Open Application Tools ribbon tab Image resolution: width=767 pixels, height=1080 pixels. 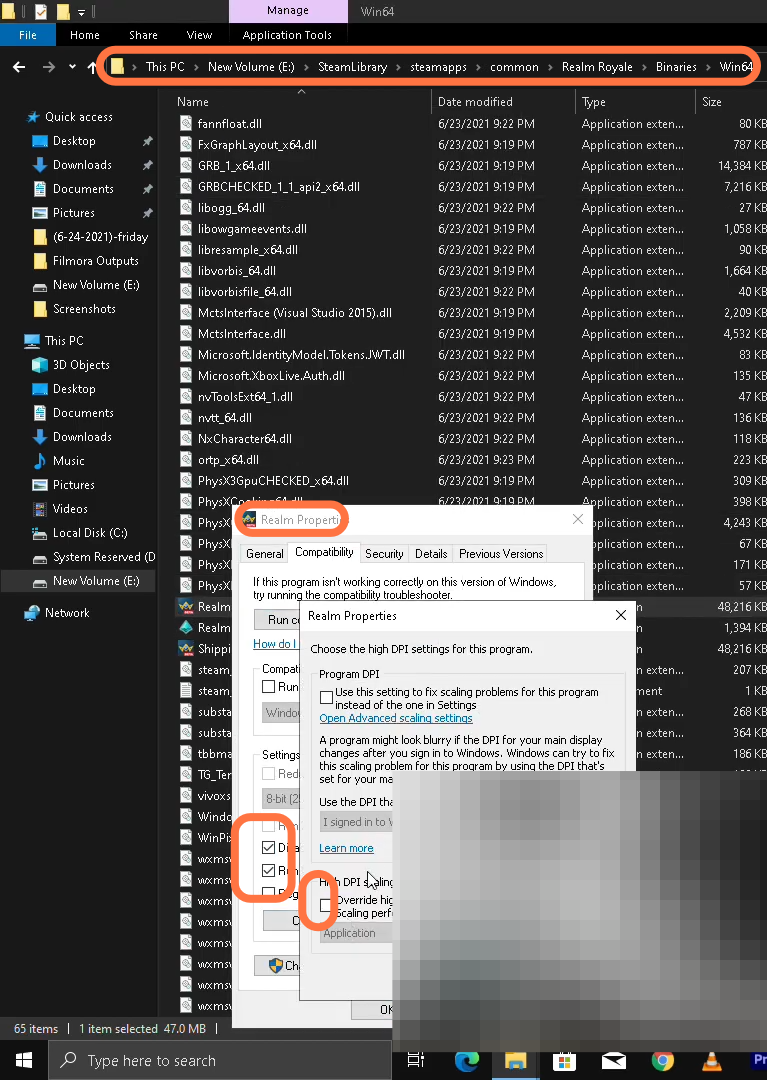(x=287, y=35)
